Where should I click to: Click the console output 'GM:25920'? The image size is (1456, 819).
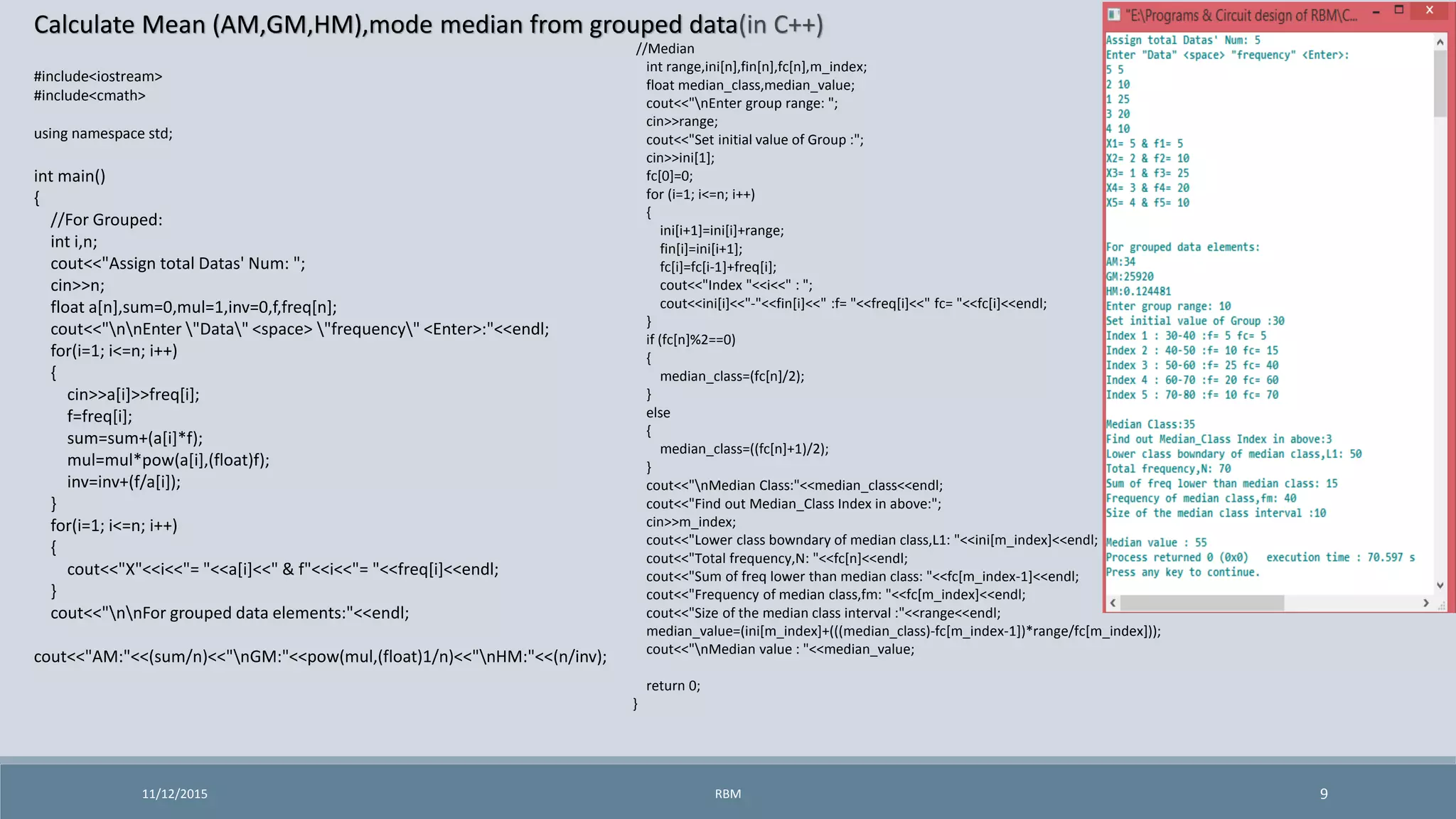1130,277
